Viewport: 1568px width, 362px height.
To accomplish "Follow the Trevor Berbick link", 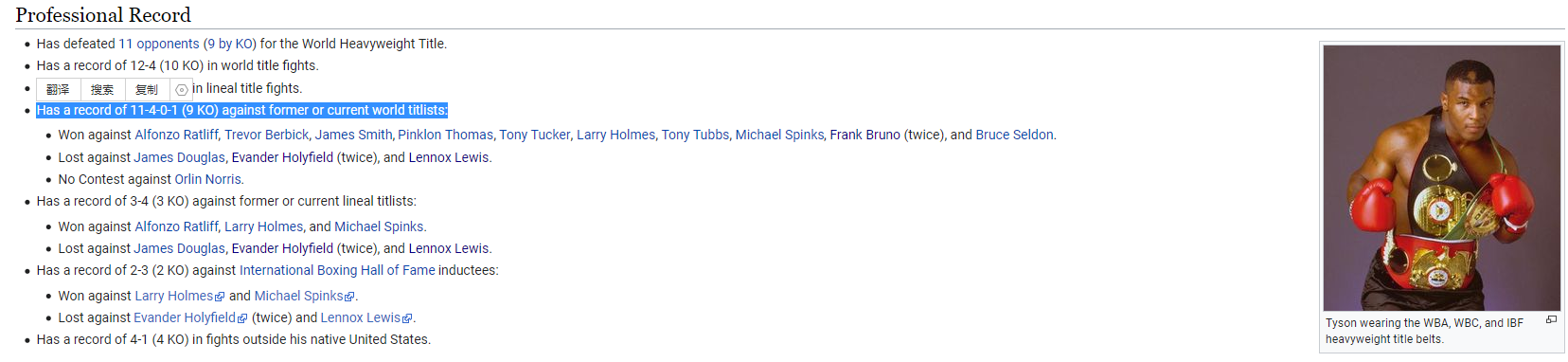I will coord(267,135).
